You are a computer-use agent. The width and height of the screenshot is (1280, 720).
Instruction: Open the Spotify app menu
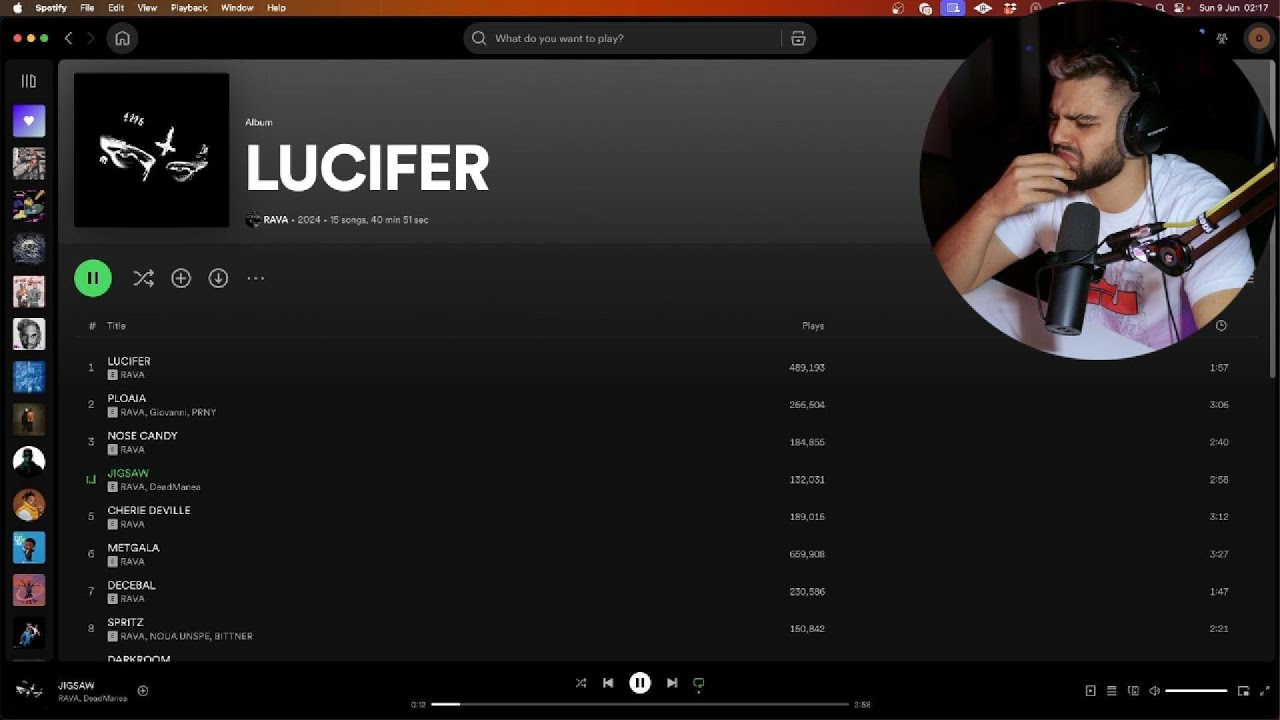51,8
